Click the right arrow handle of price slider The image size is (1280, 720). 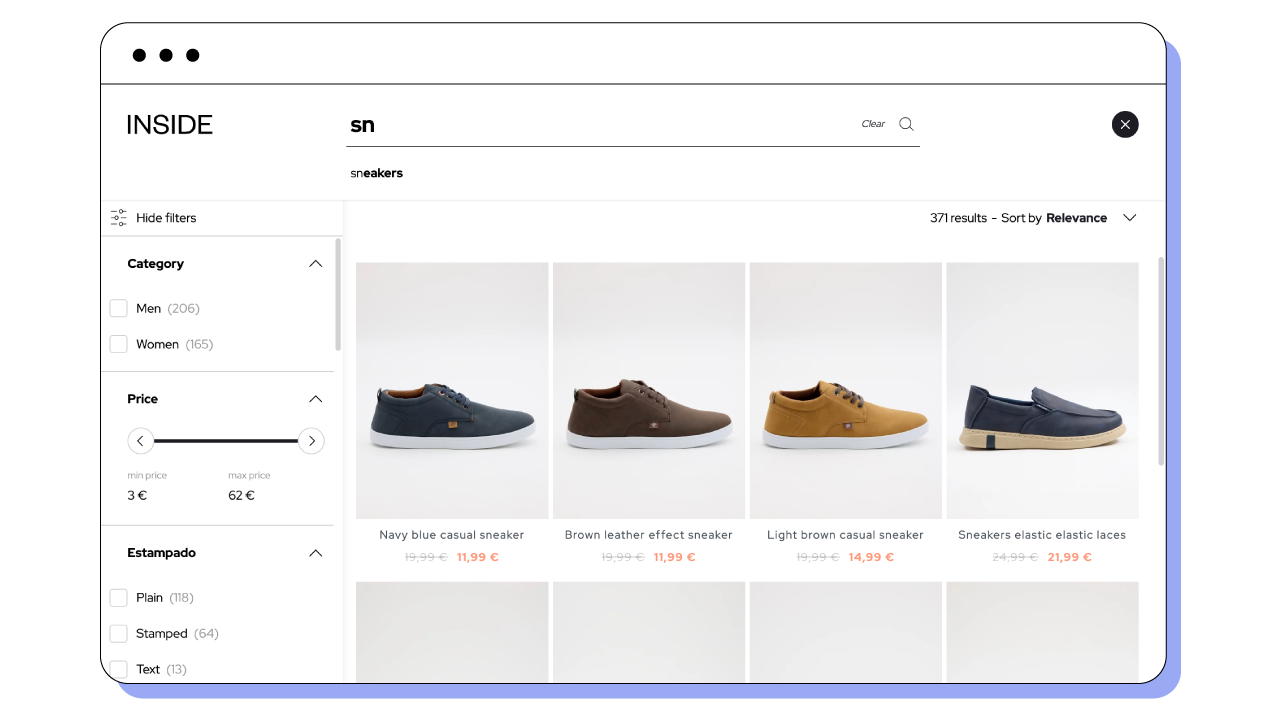pos(311,440)
